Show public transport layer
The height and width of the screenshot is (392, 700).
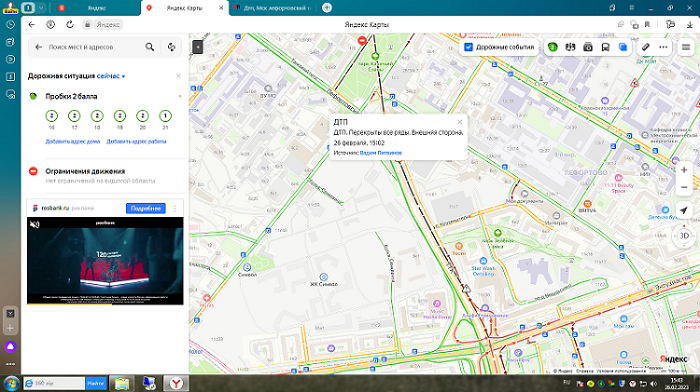coord(605,47)
